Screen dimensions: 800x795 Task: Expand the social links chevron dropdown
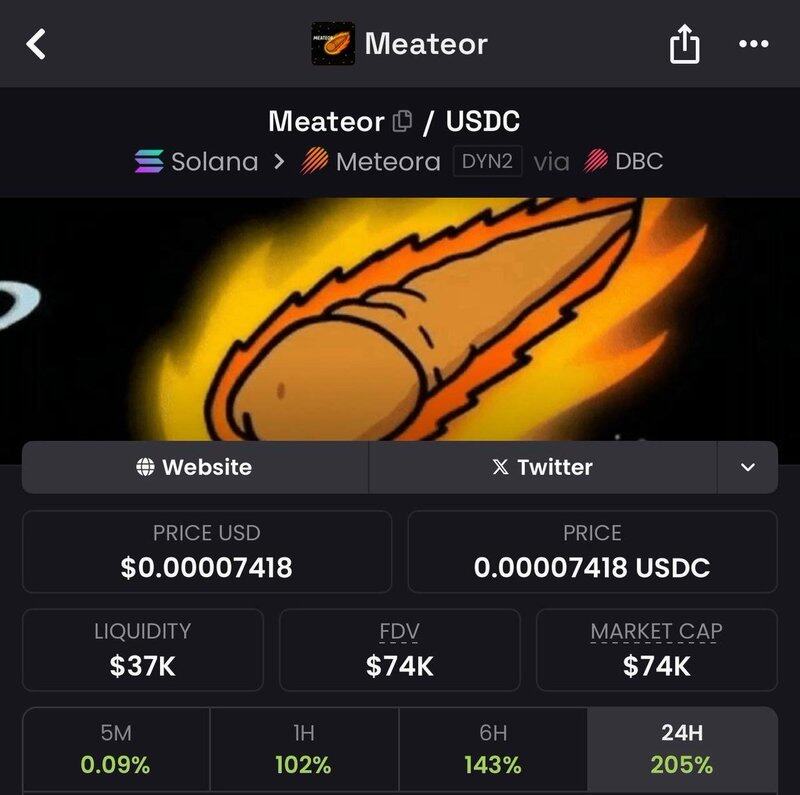[x=747, y=467]
